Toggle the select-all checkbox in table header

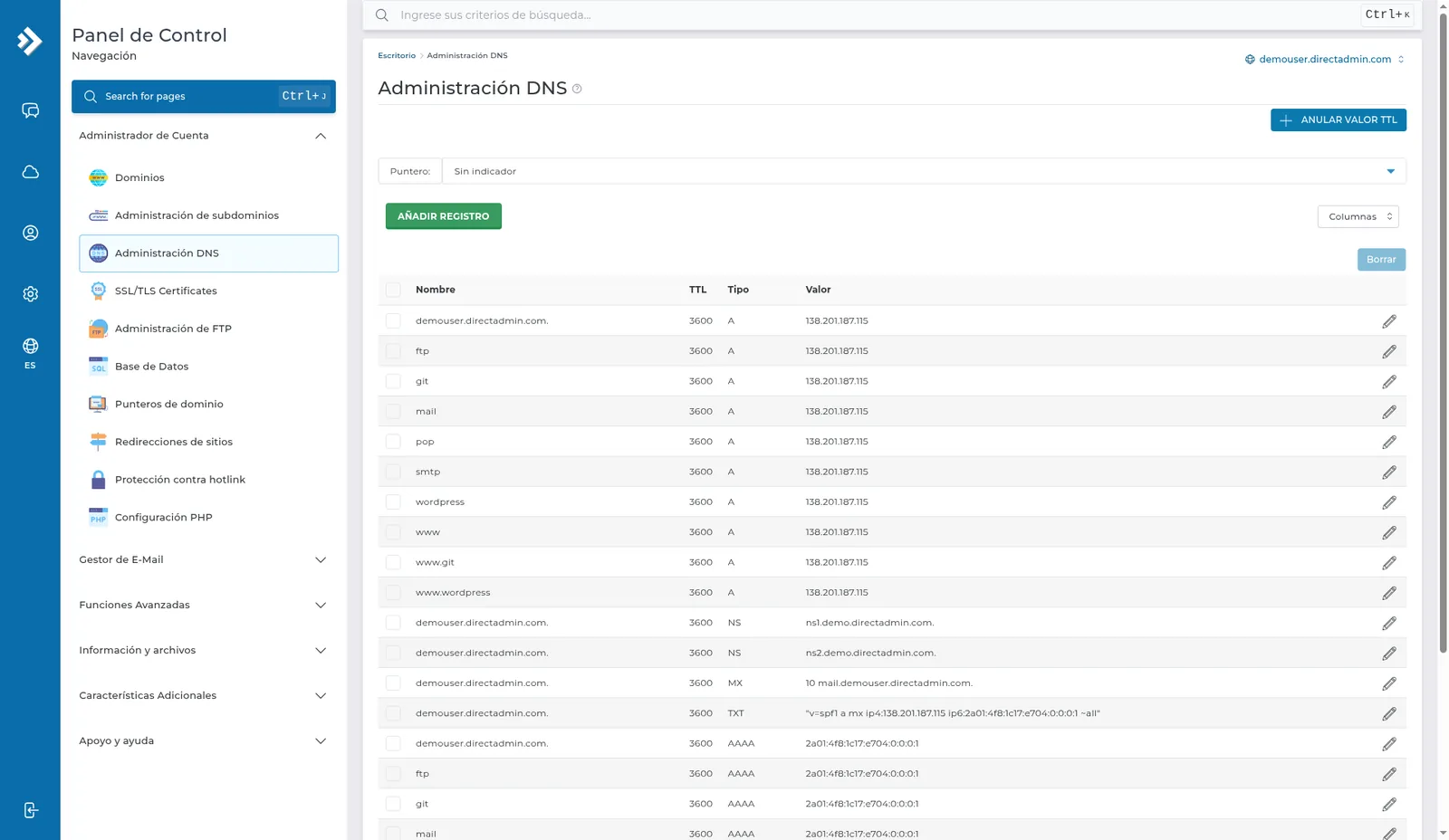[393, 290]
